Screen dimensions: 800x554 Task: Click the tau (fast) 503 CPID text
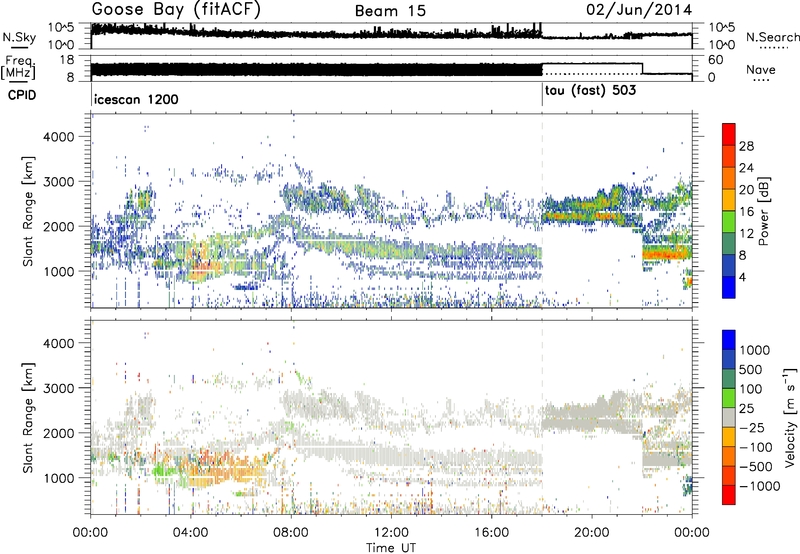tap(590, 91)
